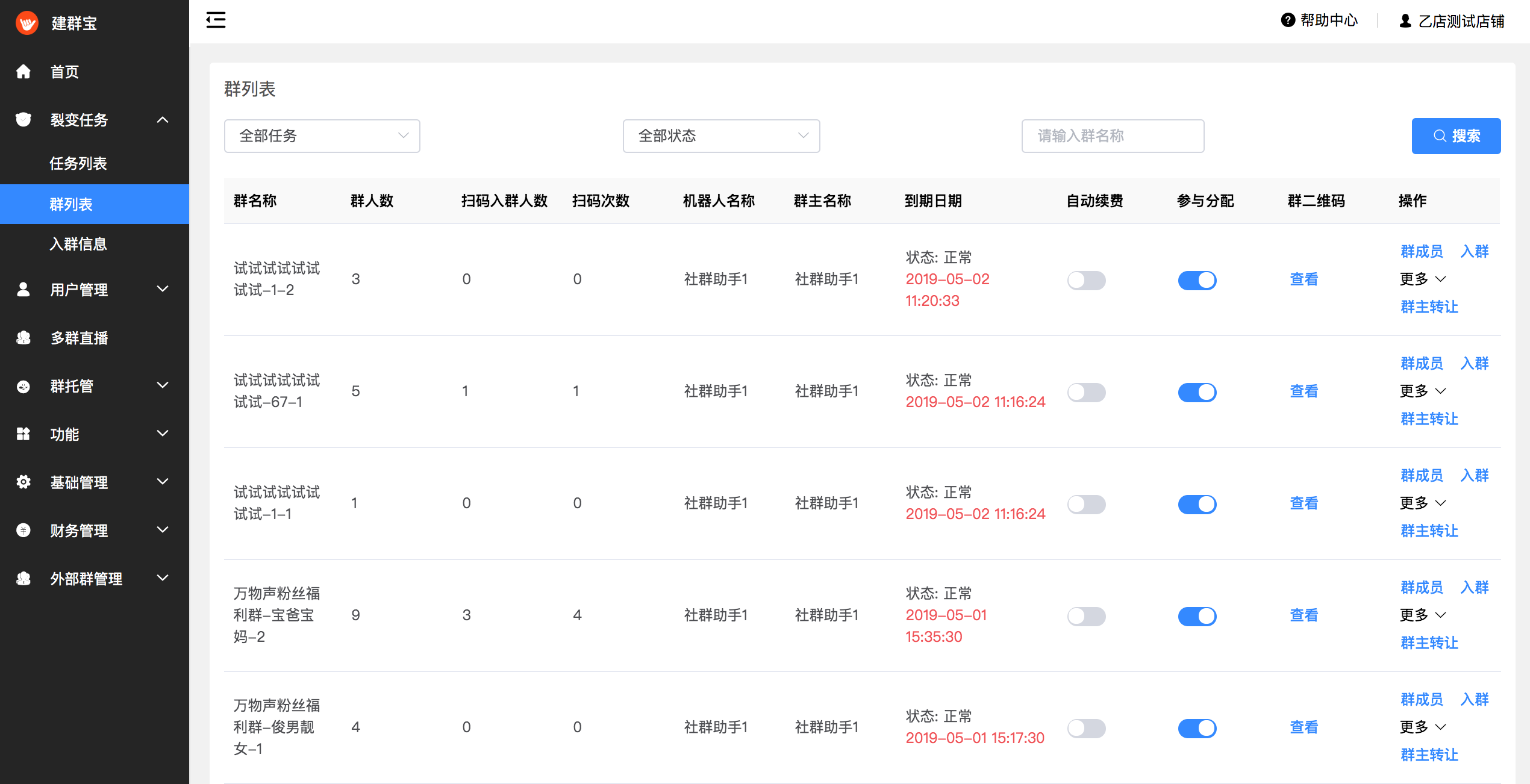Open the 全部任务 dropdown
This screenshot has width=1530, height=784.
[x=322, y=136]
